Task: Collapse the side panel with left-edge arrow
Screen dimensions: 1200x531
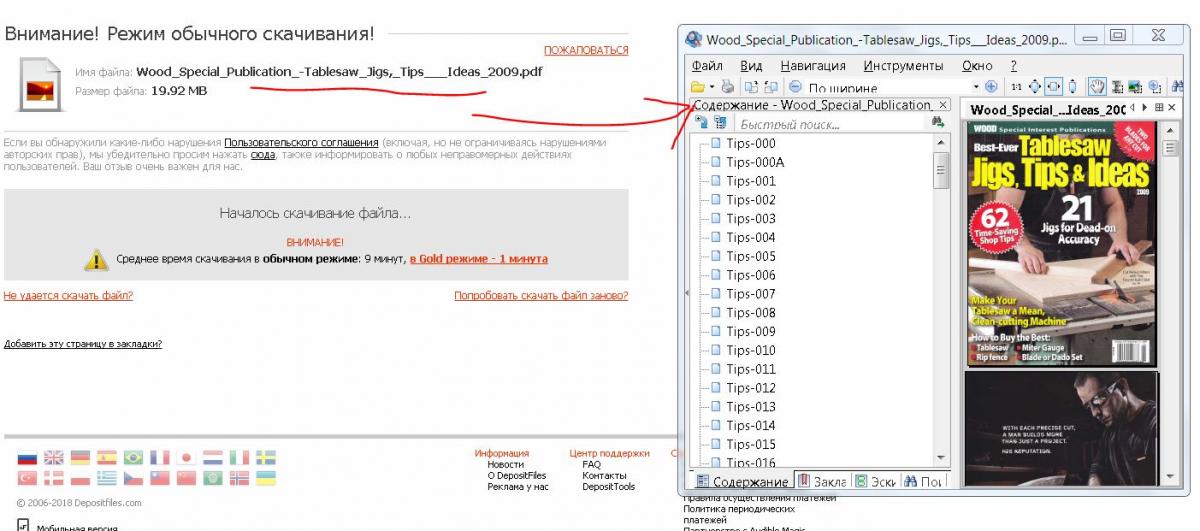Action: [686, 292]
